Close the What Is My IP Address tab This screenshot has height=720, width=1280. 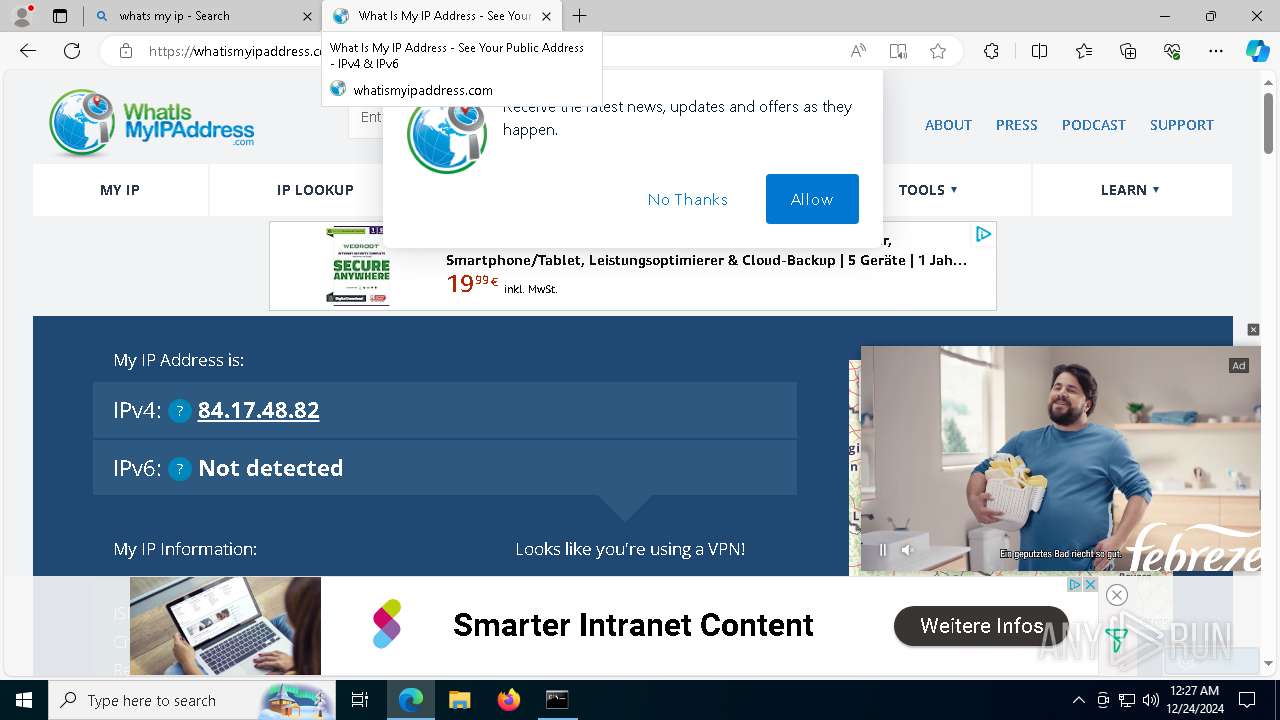546,16
